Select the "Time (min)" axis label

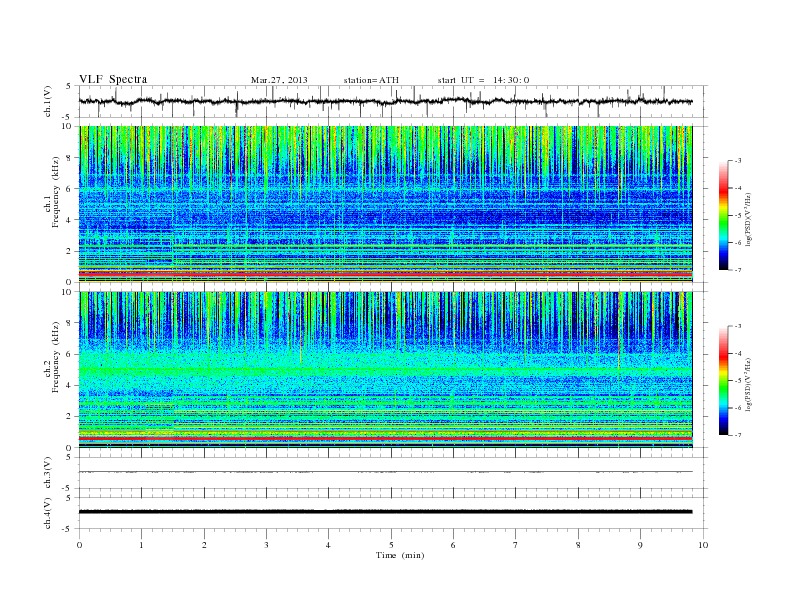pos(400,555)
